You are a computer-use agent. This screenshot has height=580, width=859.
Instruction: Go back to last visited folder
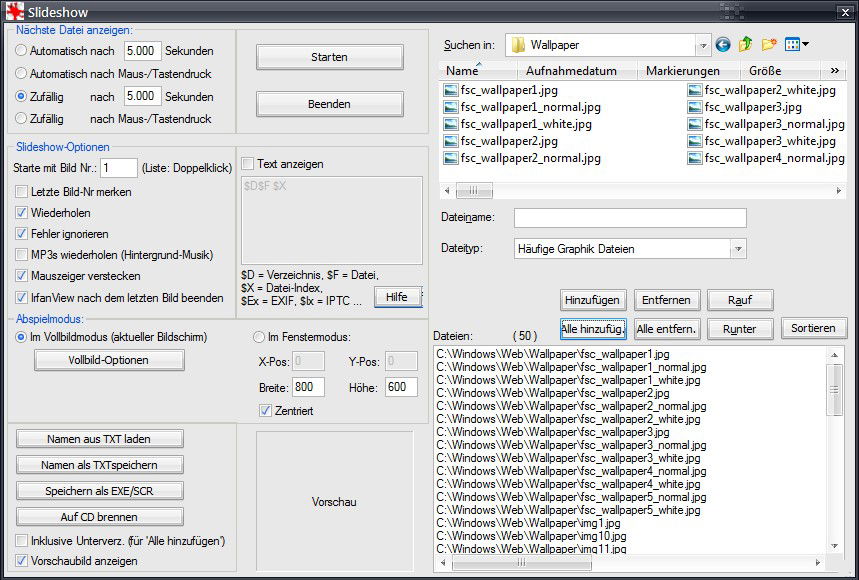(x=723, y=44)
